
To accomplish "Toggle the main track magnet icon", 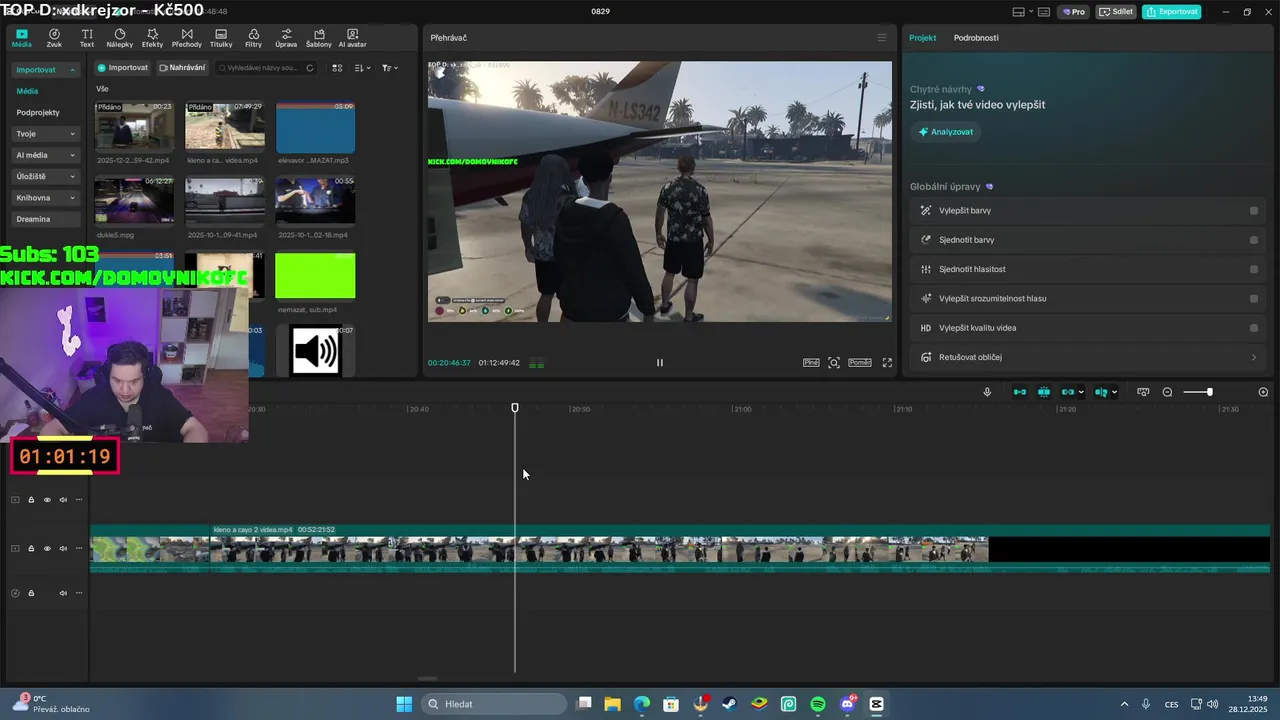I will pos(1020,392).
